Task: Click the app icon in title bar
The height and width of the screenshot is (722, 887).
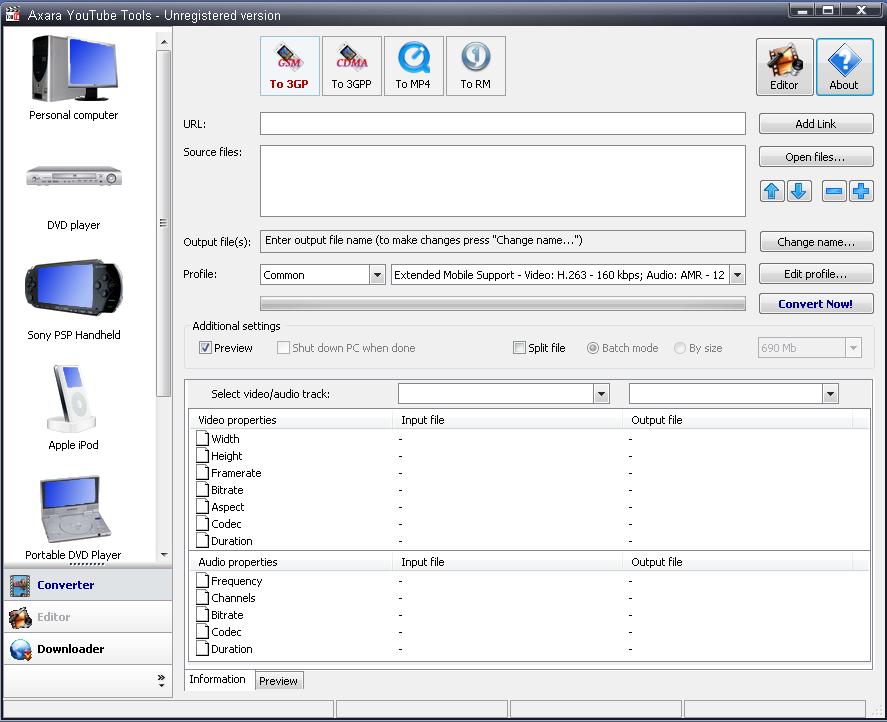Action: click(12, 14)
